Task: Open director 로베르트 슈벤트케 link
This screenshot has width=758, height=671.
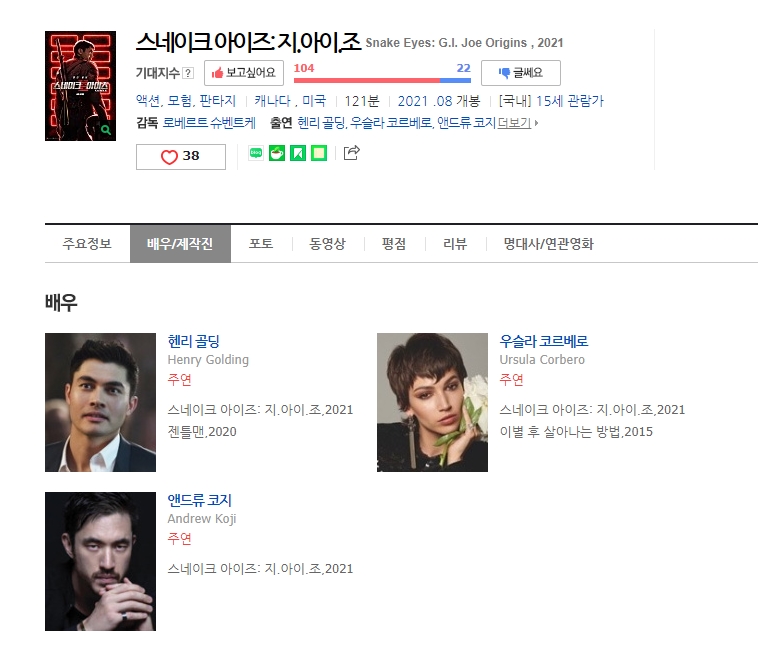Action: click(x=209, y=123)
